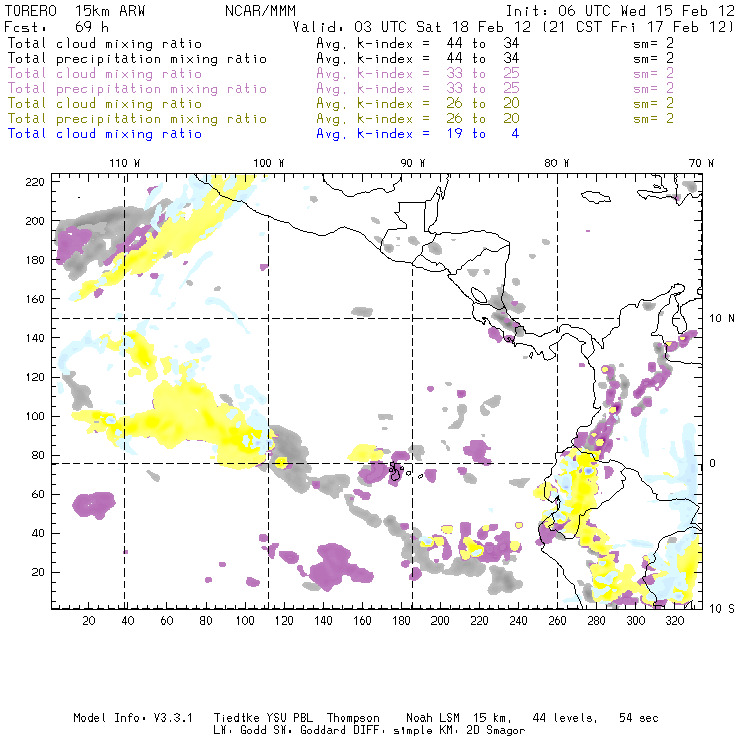Click the "Model Info: V3.3.1" footer text
This screenshot has width=740, height=740.
(x=133, y=718)
